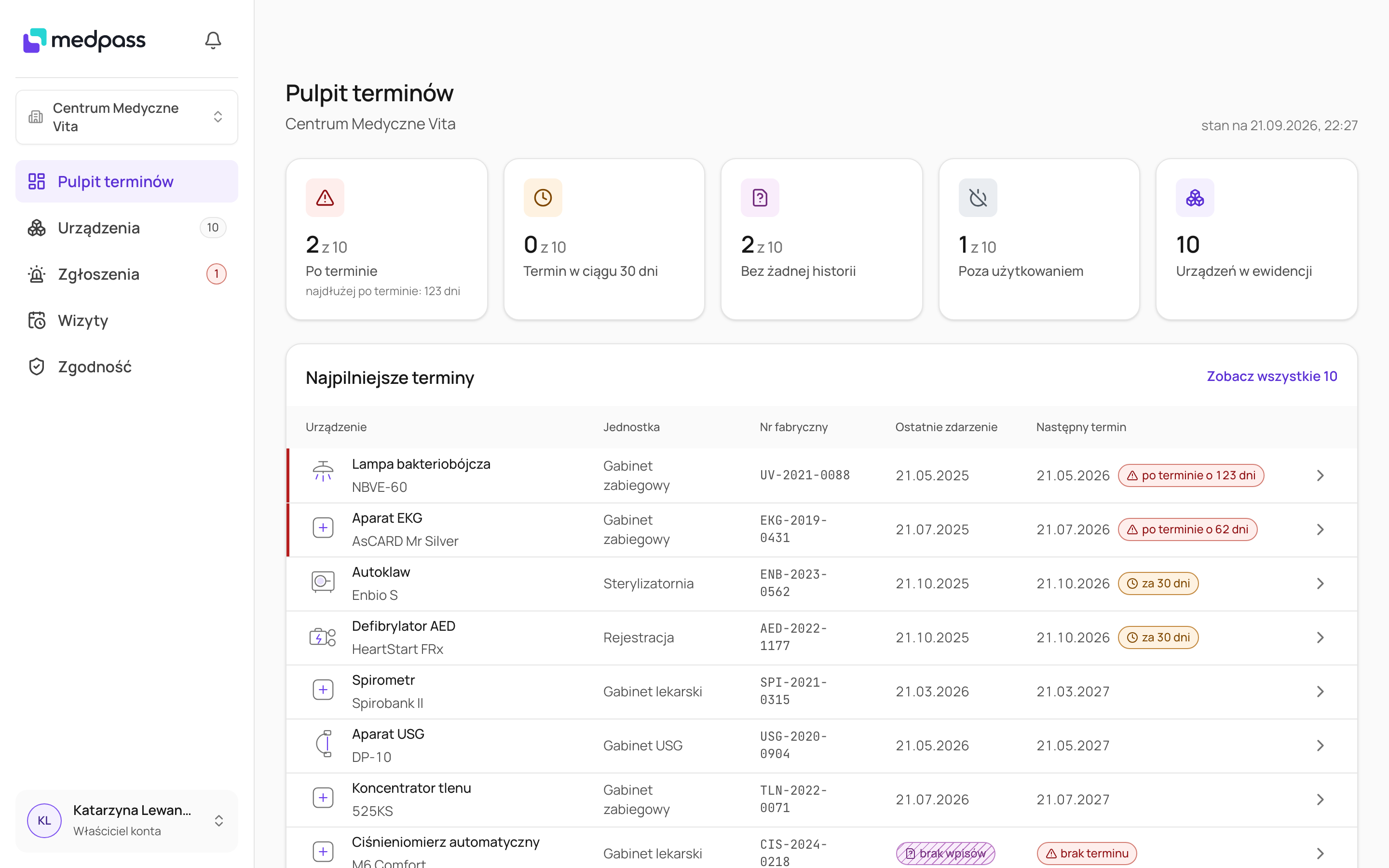The image size is (1389, 868).
Task: Click the Zobacz wszystkie 10 link
Action: click(1272, 377)
